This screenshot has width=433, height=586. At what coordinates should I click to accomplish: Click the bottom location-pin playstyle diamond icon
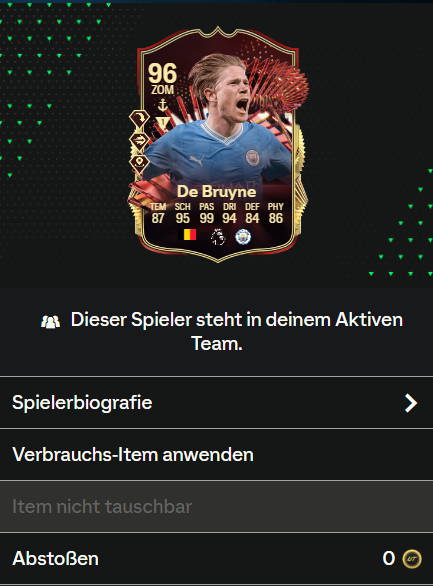coord(139,163)
